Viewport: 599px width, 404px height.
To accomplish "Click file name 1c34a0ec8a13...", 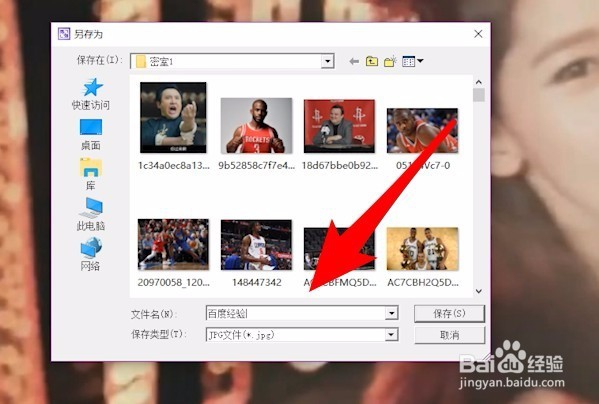I will coord(173,166).
